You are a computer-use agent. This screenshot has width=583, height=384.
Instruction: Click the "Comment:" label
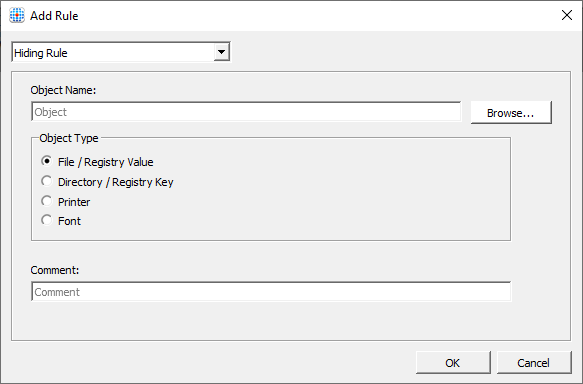click(x=55, y=270)
